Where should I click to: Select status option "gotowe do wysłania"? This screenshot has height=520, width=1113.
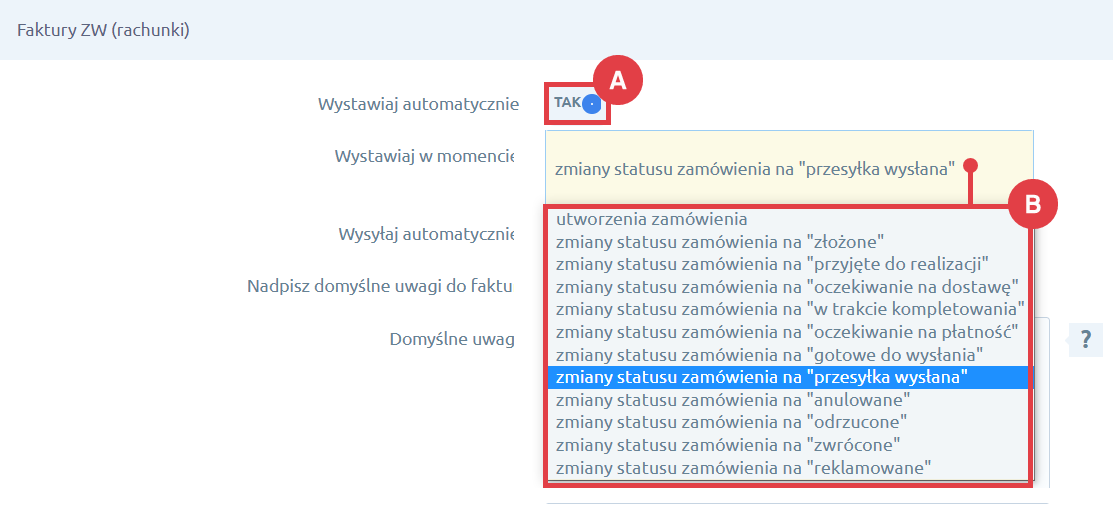coord(789,354)
